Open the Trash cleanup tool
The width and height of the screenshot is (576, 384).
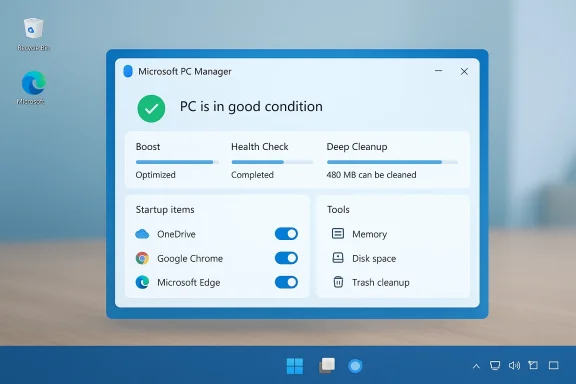coord(371,282)
